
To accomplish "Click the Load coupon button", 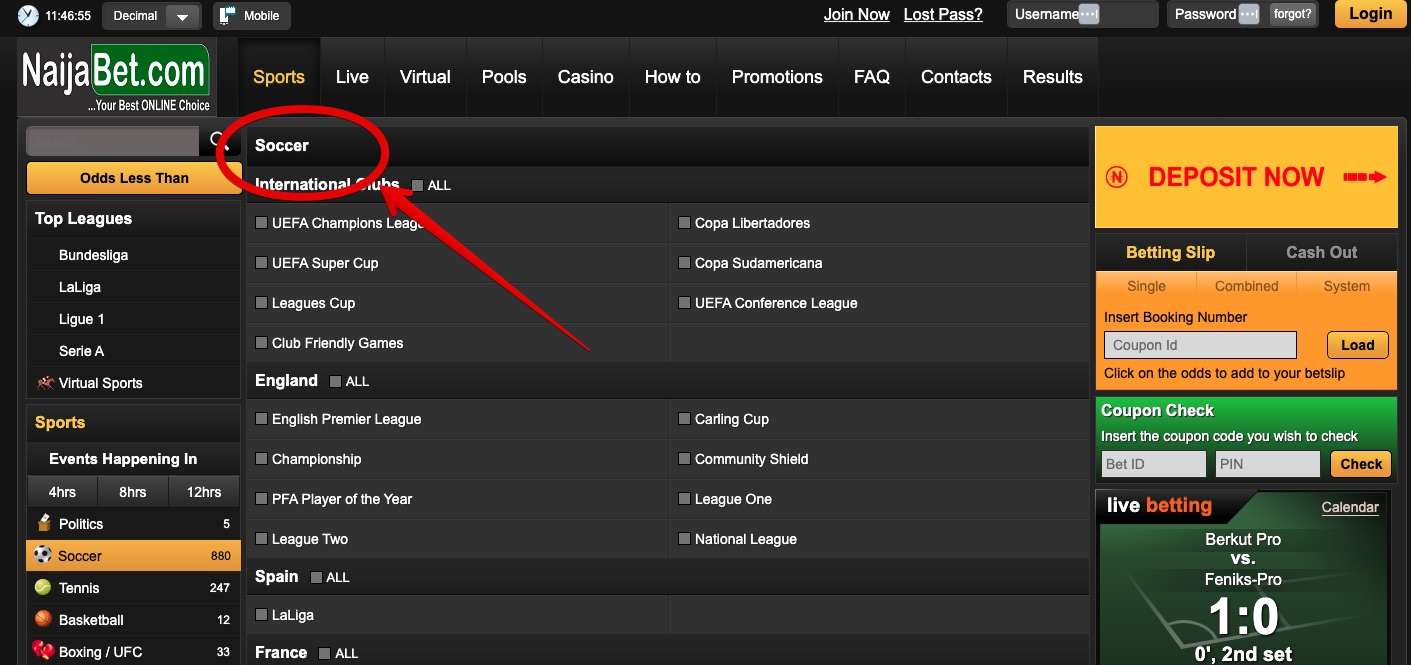I will coord(1357,345).
